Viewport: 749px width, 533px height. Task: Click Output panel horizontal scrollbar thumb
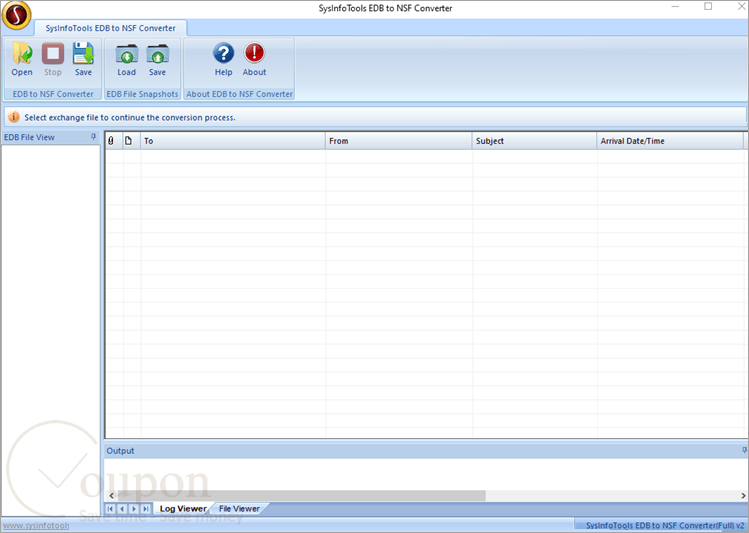click(x=301, y=496)
